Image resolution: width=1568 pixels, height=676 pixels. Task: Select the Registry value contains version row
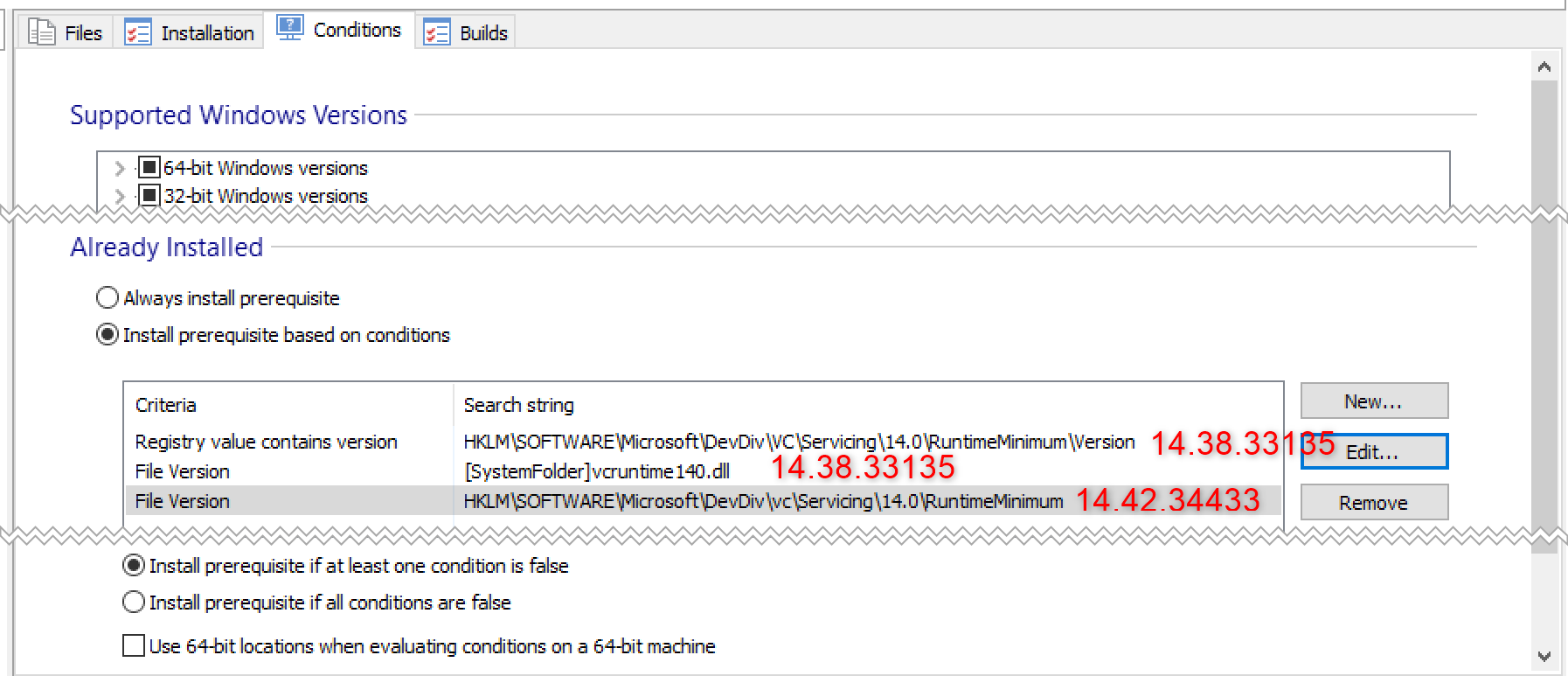click(266, 443)
